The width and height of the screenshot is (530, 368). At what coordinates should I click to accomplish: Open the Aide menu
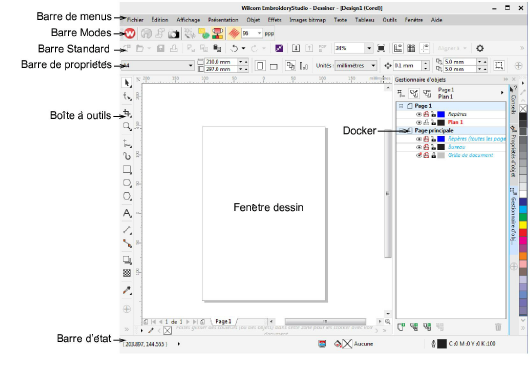pyautogui.click(x=436, y=20)
